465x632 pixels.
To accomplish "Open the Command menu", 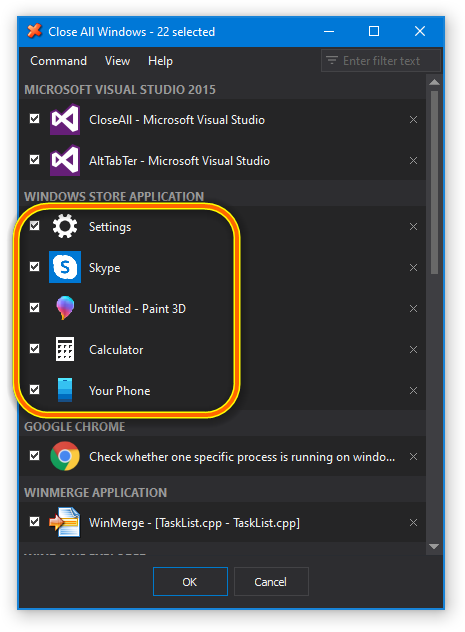I will click(58, 61).
